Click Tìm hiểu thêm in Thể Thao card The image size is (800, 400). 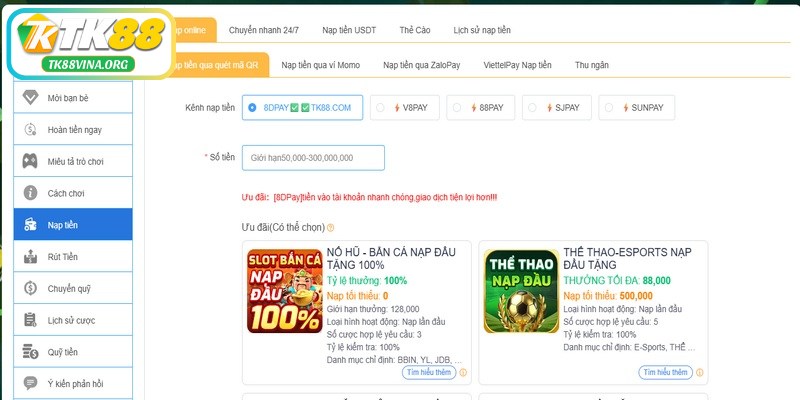[666, 372]
